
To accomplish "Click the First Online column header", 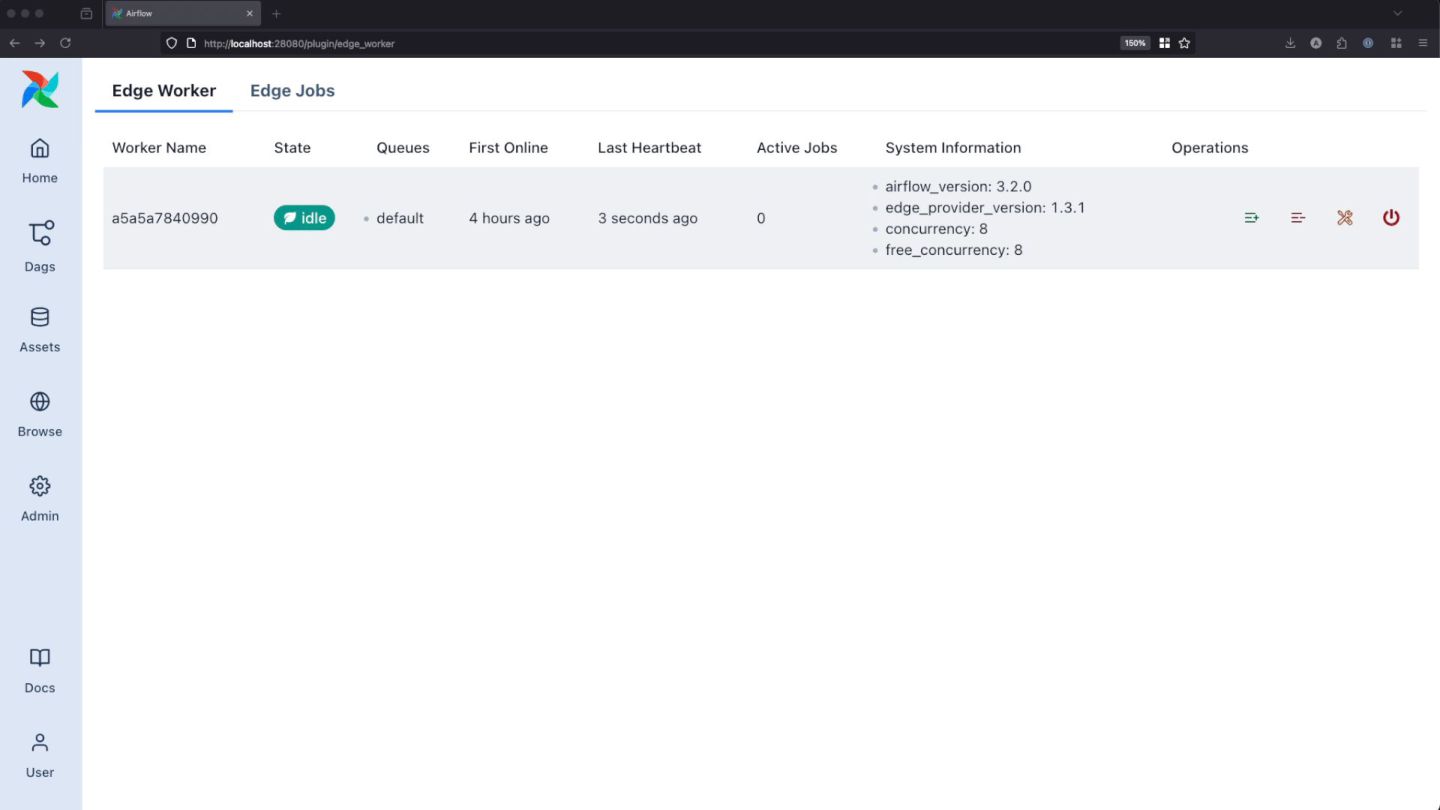I will pos(508,147).
